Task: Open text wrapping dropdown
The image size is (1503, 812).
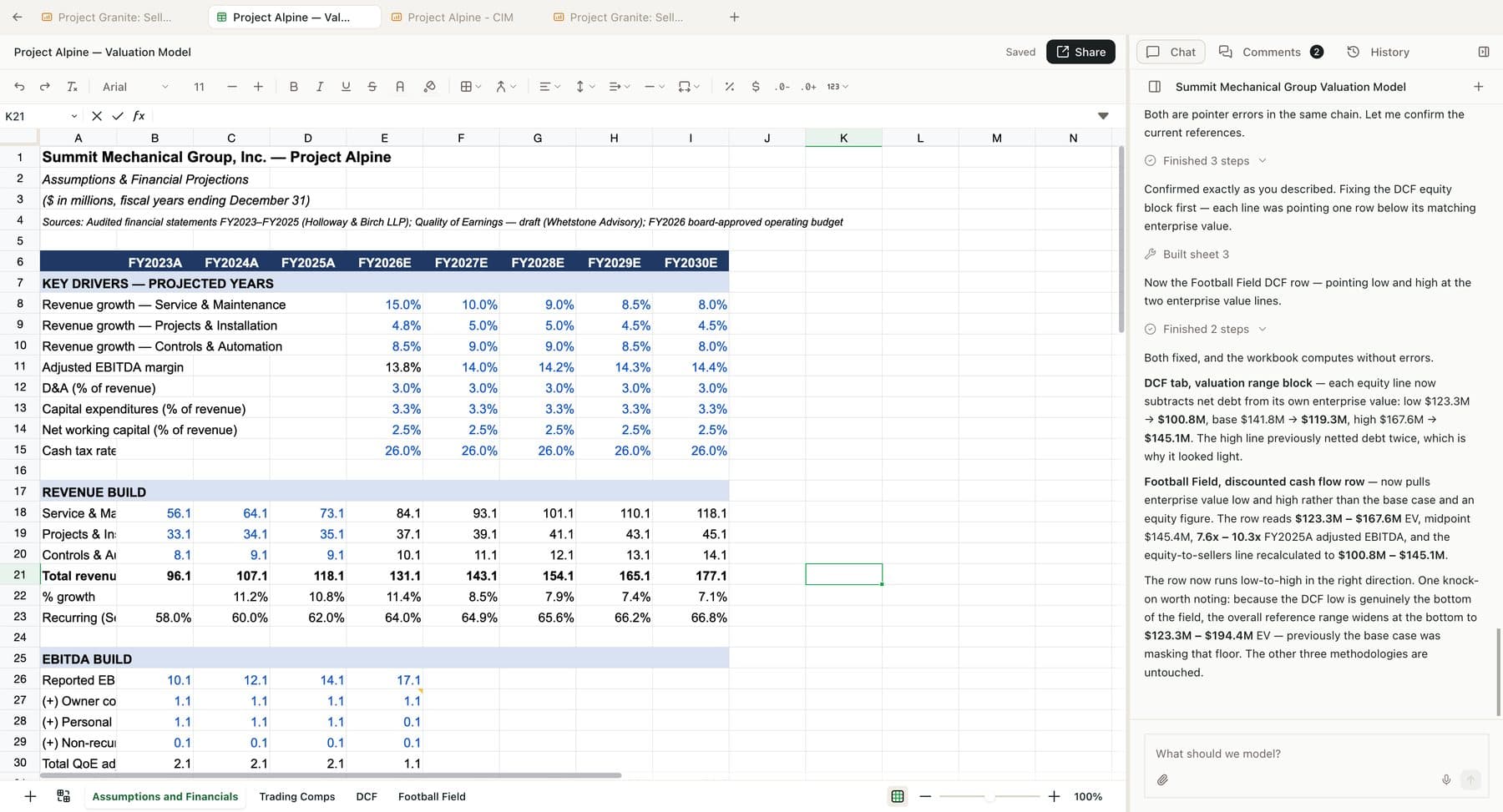Action: point(620,87)
